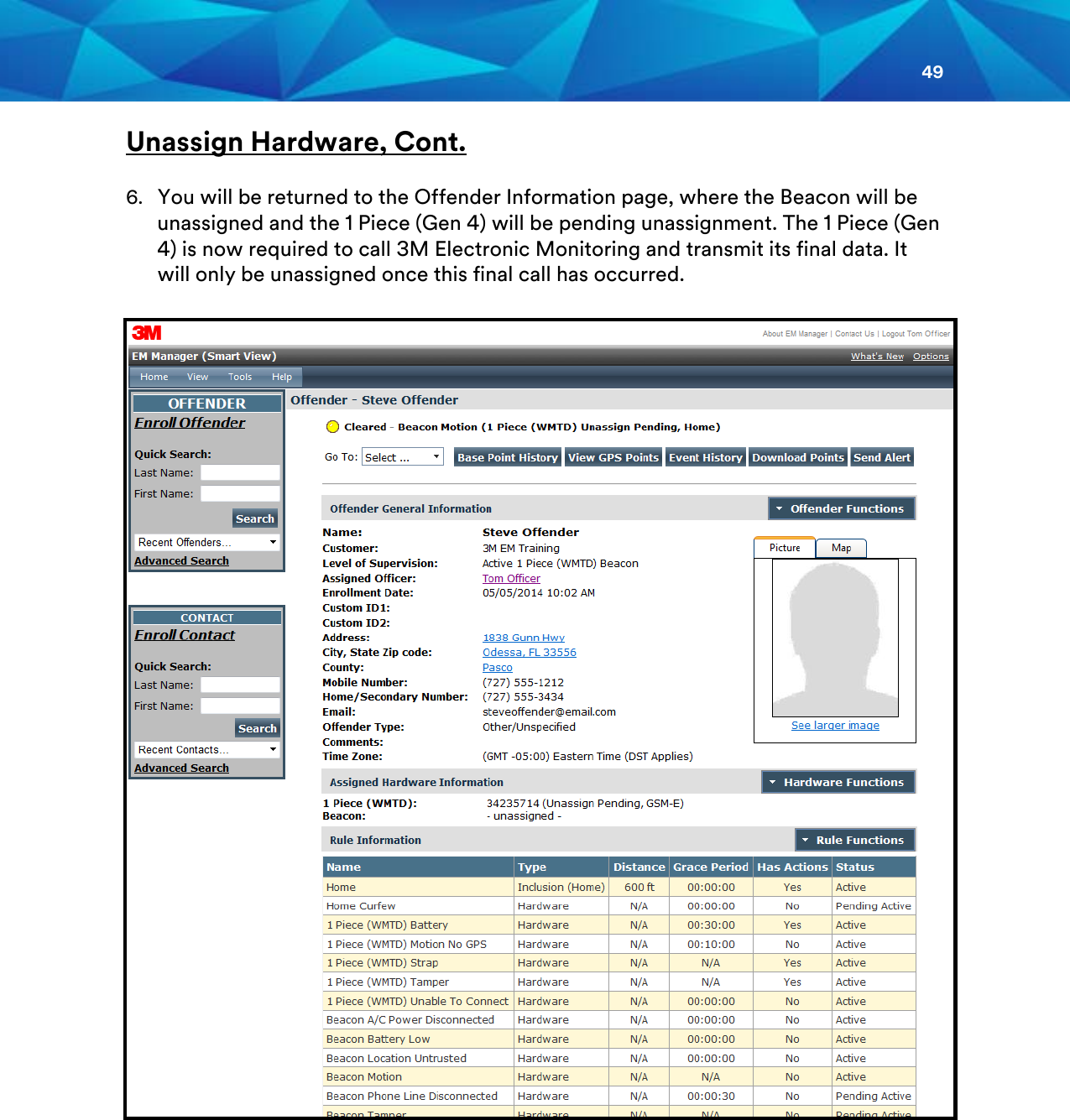Viewport: 1070px width, 1120px height.
Task: Click Logout Tom Officer link
Action: pyautogui.click(x=916, y=334)
